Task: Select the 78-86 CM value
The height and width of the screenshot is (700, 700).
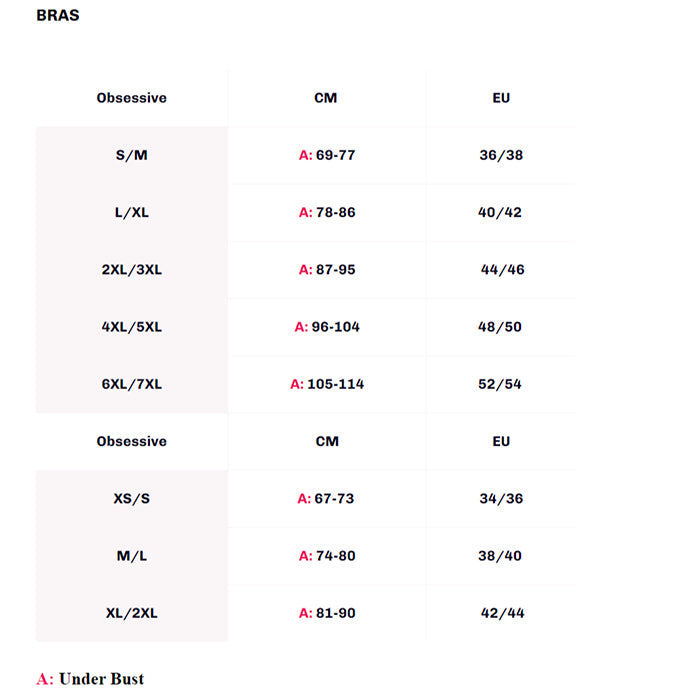Action: pyautogui.click(x=335, y=212)
